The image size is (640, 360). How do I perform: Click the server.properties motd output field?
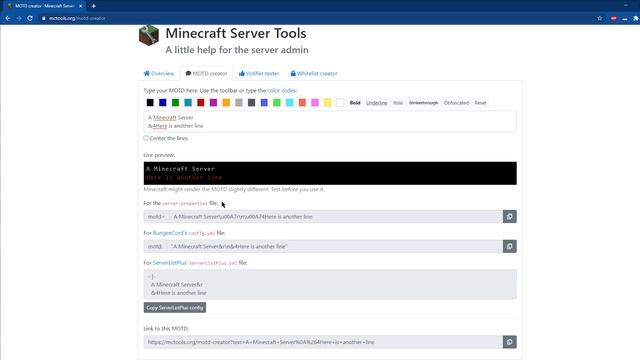(336, 217)
